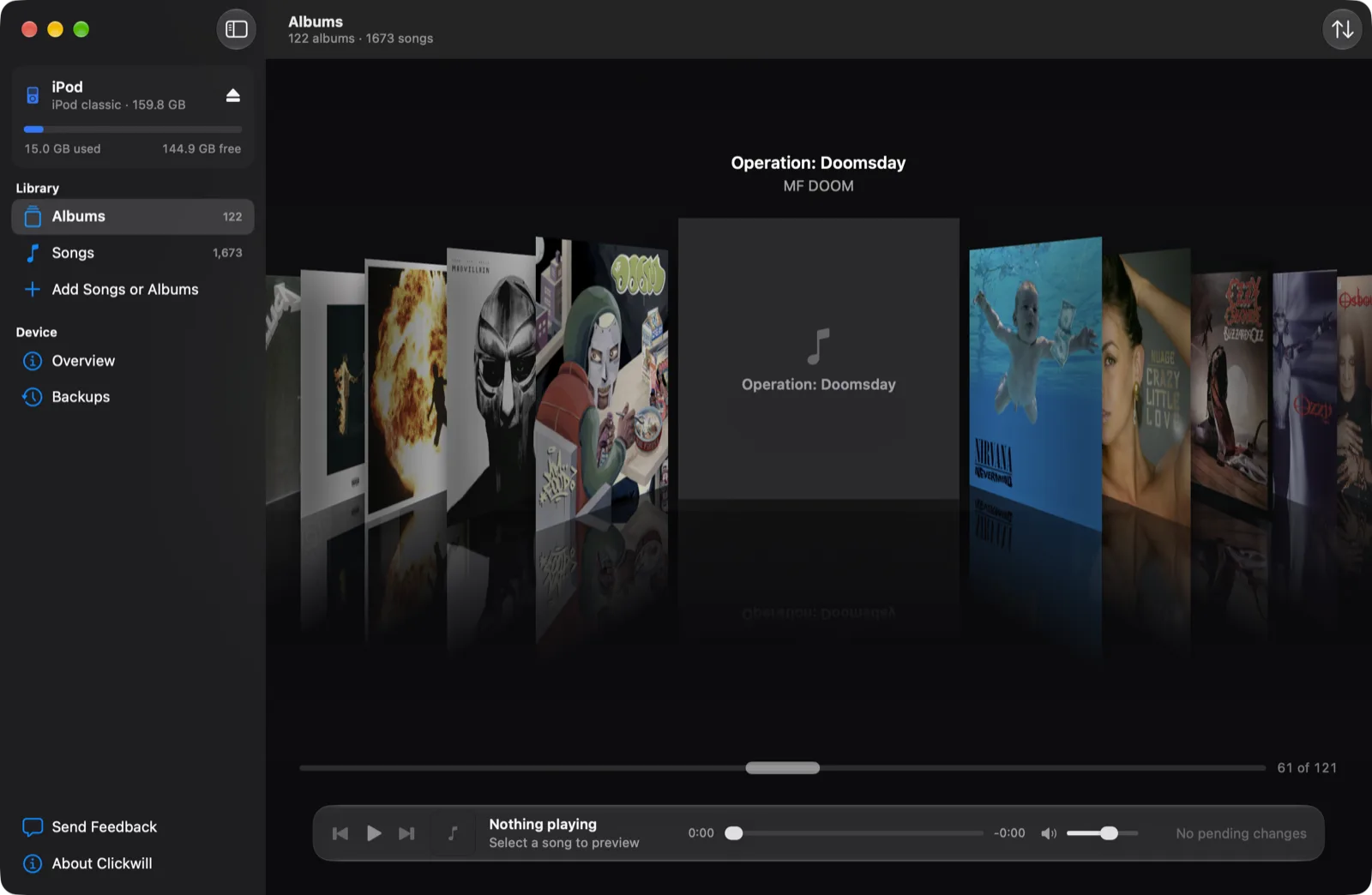Click the 15.0 GB used label
Screen dimensions: 1372x895
tap(63, 148)
